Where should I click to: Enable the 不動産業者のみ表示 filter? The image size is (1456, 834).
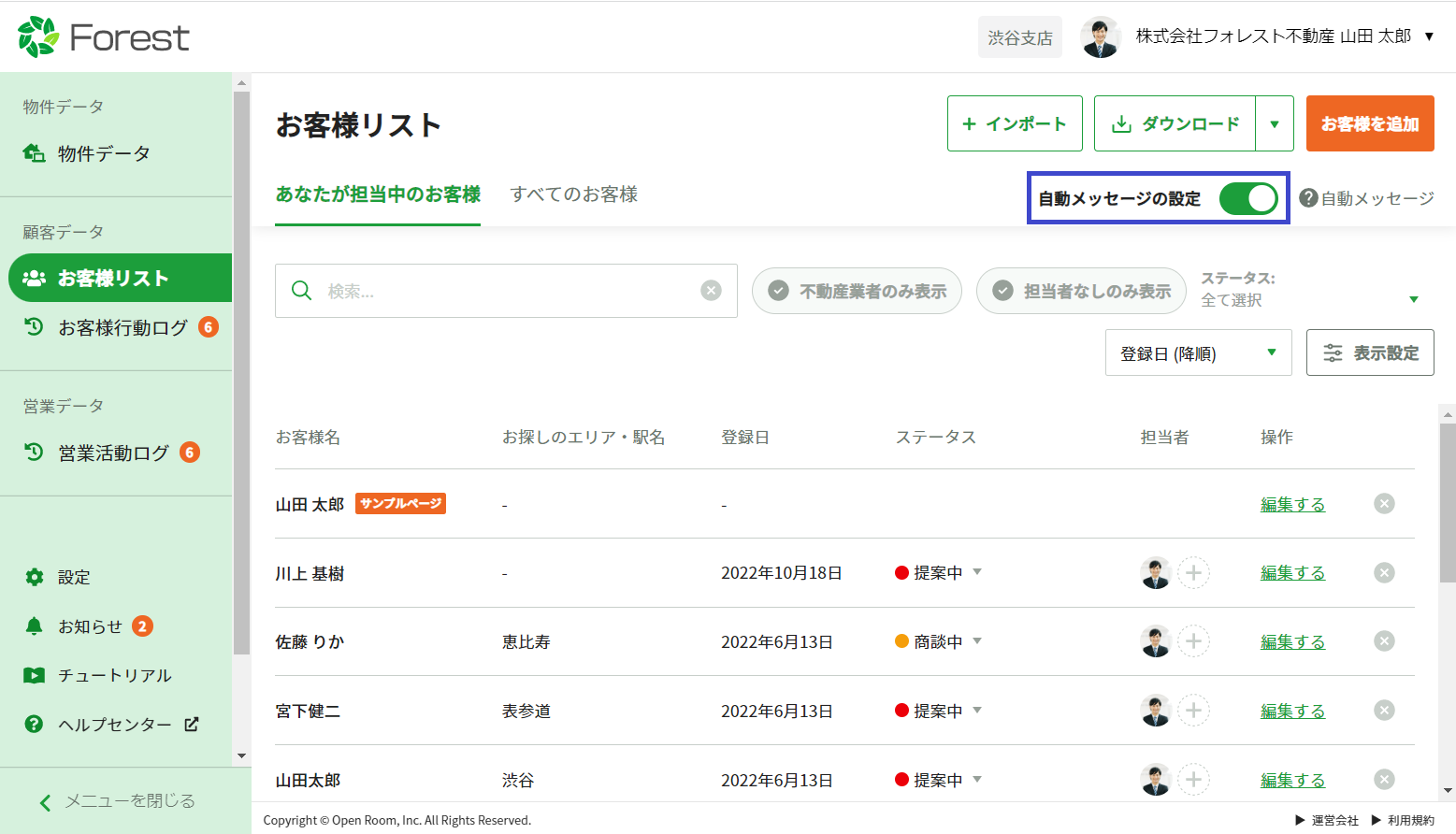pyautogui.click(x=857, y=291)
